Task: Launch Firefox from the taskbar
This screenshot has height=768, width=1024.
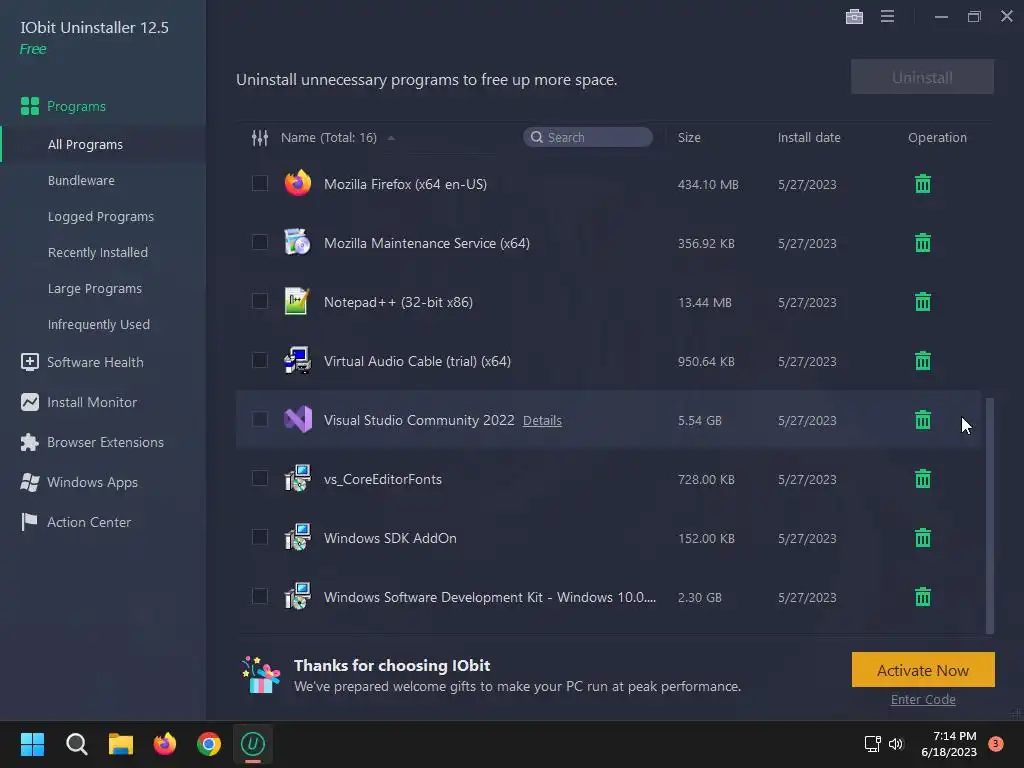Action: coord(165,744)
